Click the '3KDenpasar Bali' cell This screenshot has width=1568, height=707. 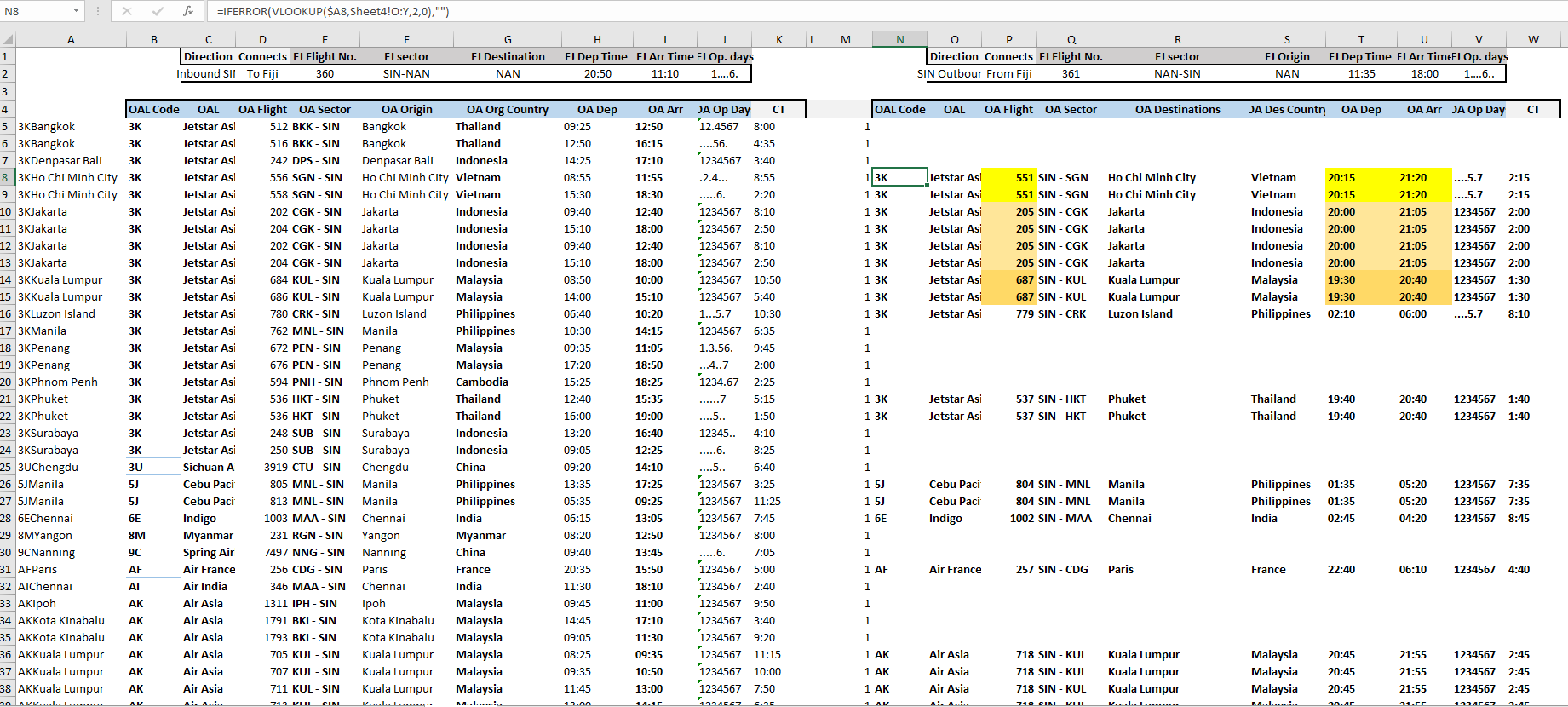(71, 160)
